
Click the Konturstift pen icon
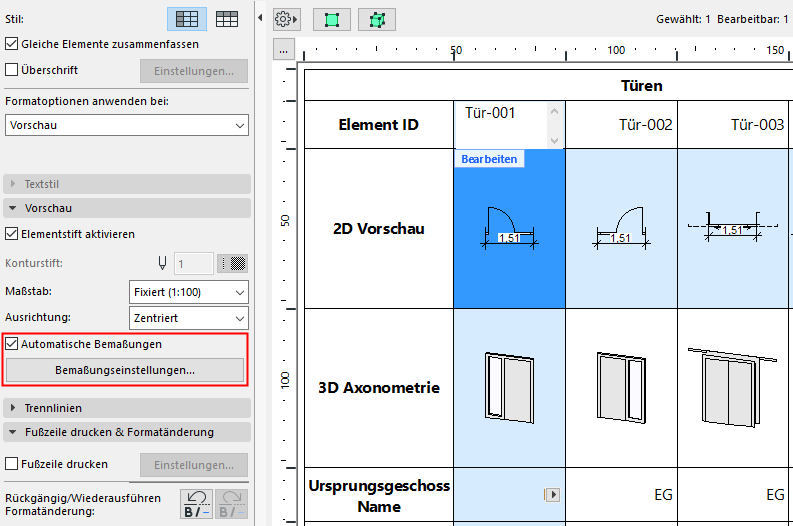click(x=162, y=263)
